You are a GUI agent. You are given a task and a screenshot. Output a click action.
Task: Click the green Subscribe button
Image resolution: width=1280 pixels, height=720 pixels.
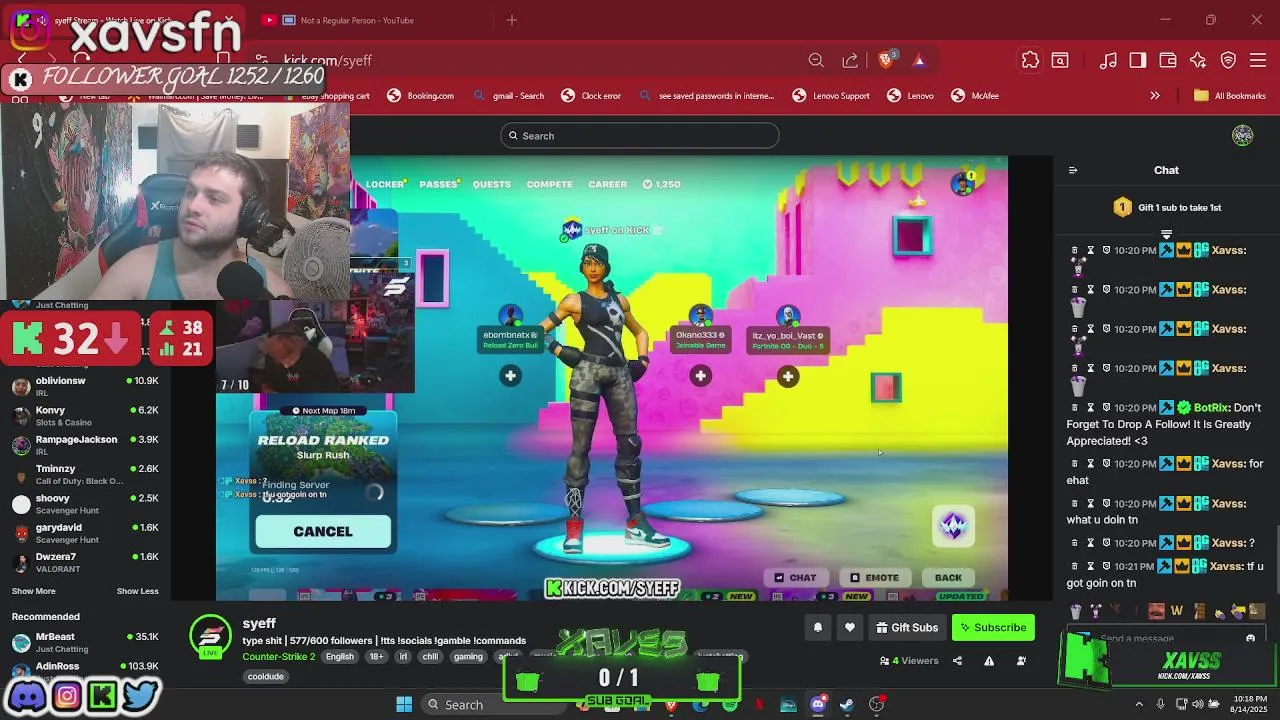tap(993, 628)
